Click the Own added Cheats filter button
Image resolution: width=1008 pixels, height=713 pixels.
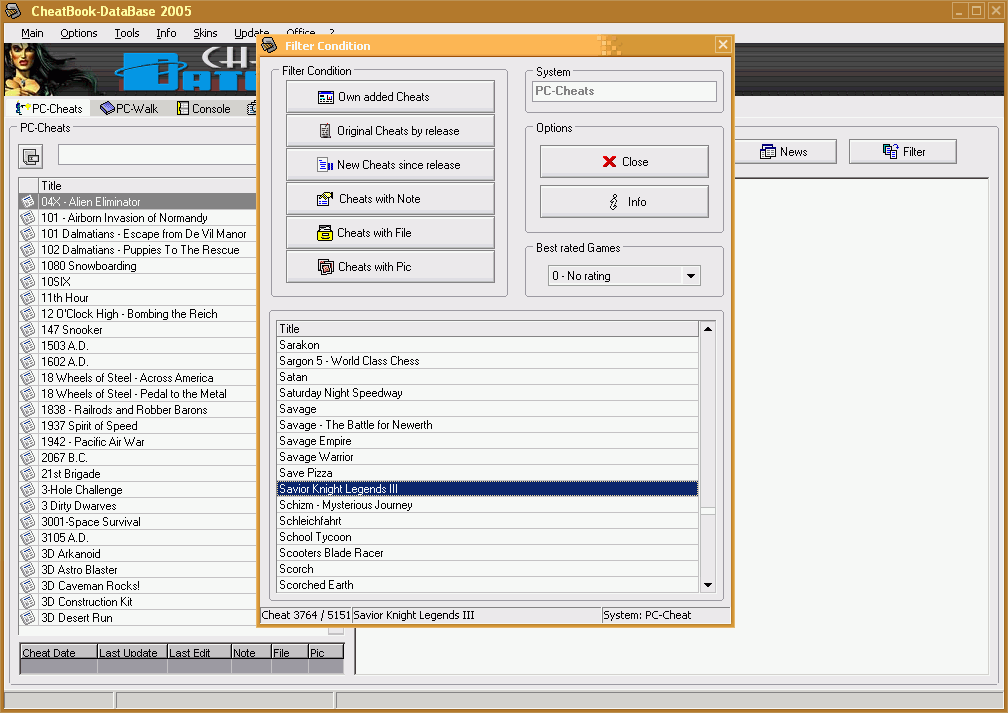(x=390, y=97)
